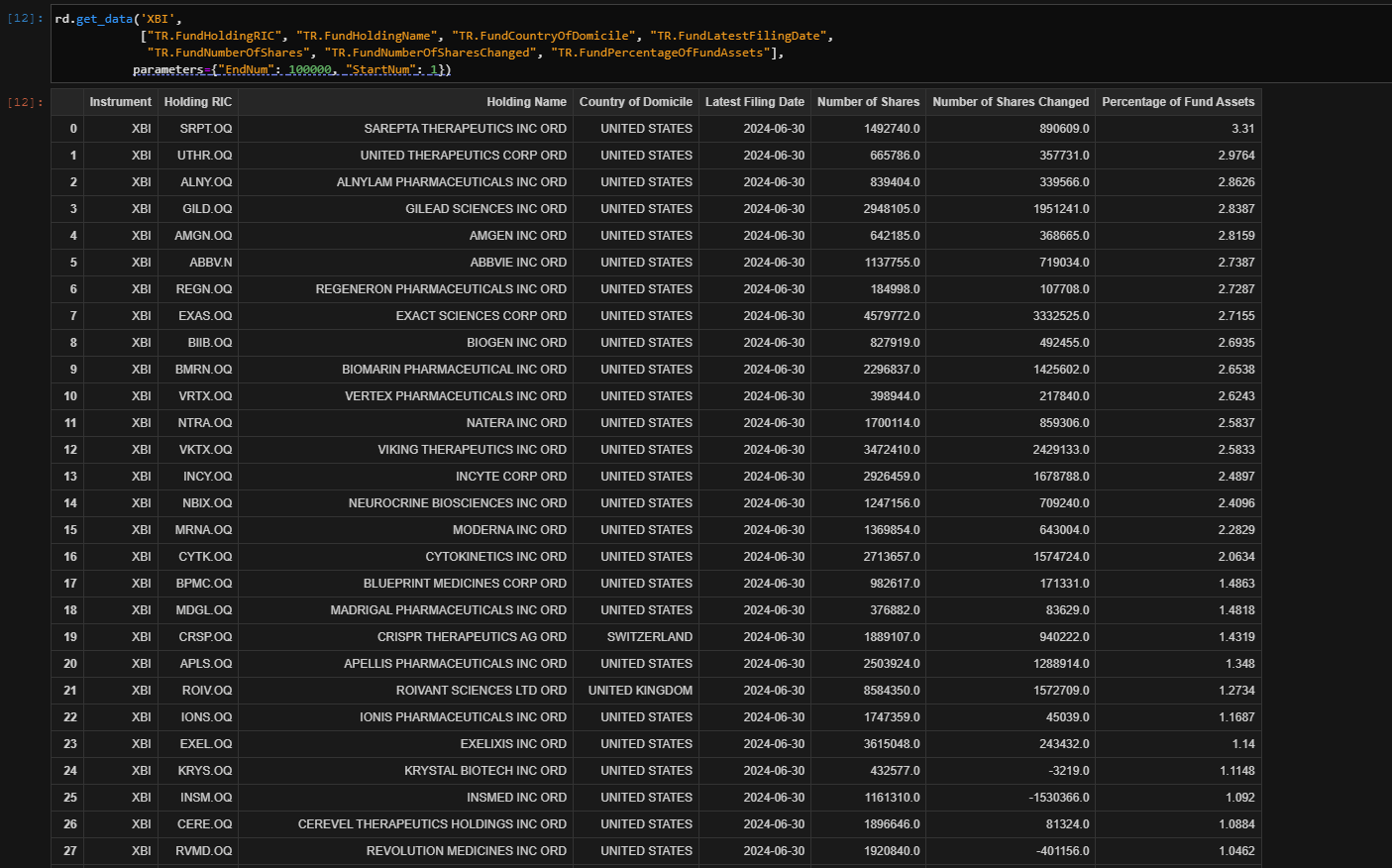Click row index 13 of the dataframe
Image resolution: width=1392 pixels, height=868 pixels.
(x=70, y=477)
